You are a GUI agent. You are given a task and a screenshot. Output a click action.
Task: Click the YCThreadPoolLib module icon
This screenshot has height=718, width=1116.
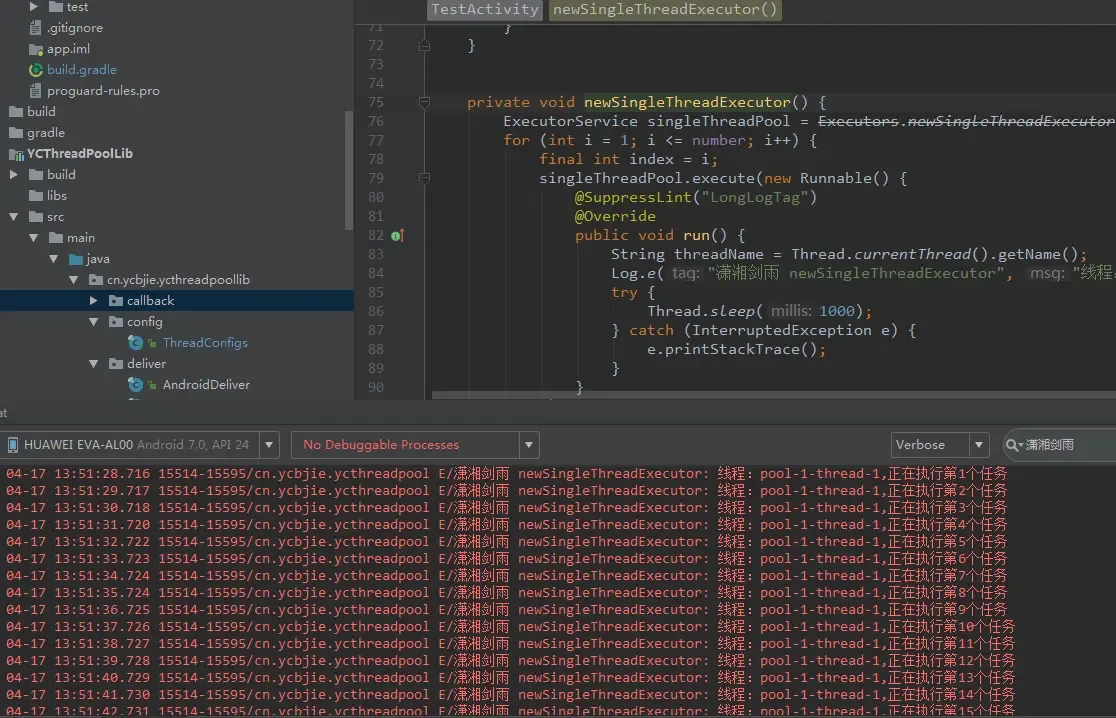(x=16, y=154)
